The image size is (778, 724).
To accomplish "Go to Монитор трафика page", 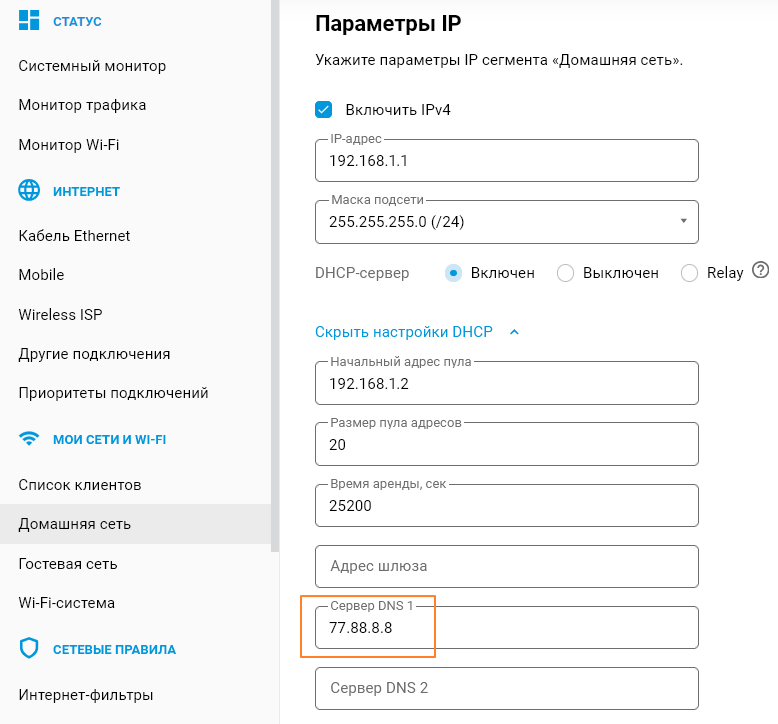I will click(82, 105).
